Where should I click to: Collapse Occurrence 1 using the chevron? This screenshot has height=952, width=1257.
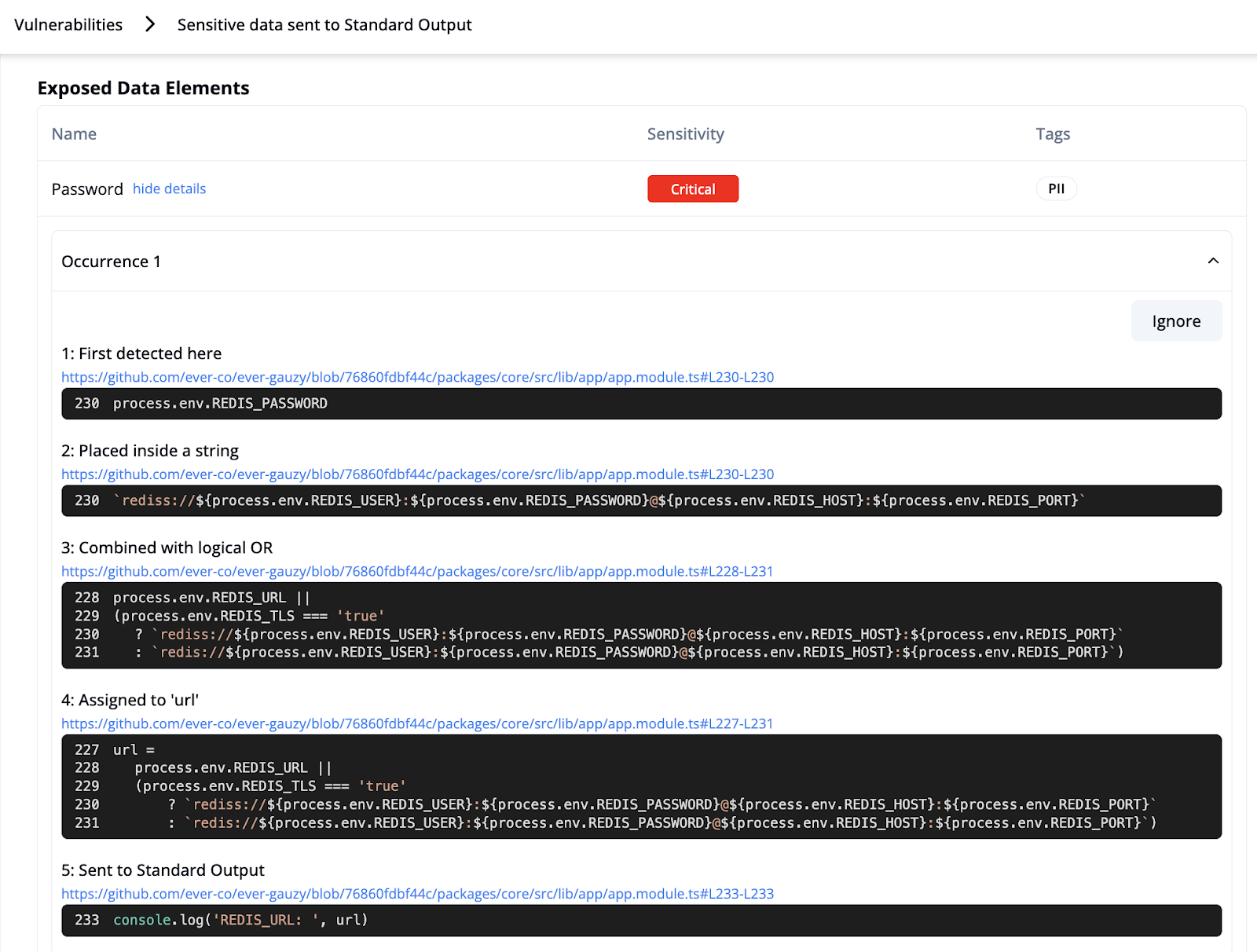1212,261
